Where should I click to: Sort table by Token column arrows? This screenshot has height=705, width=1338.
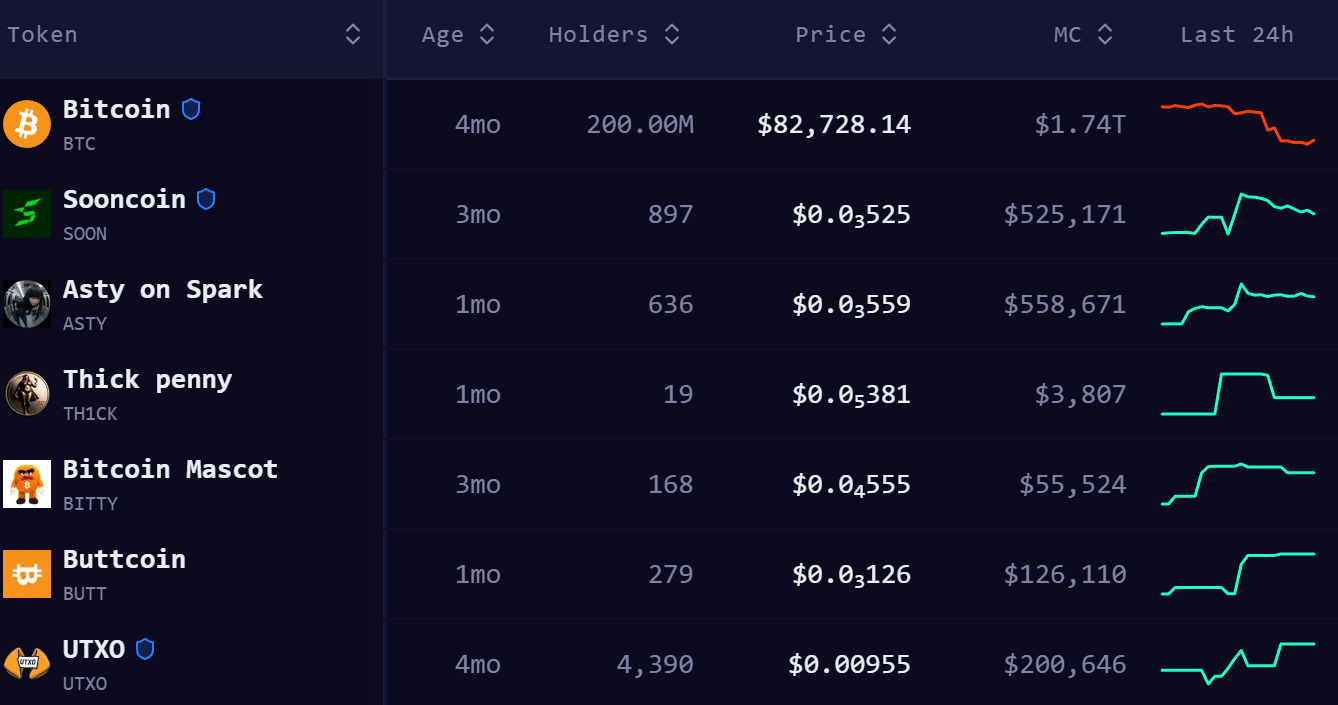click(353, 35)
